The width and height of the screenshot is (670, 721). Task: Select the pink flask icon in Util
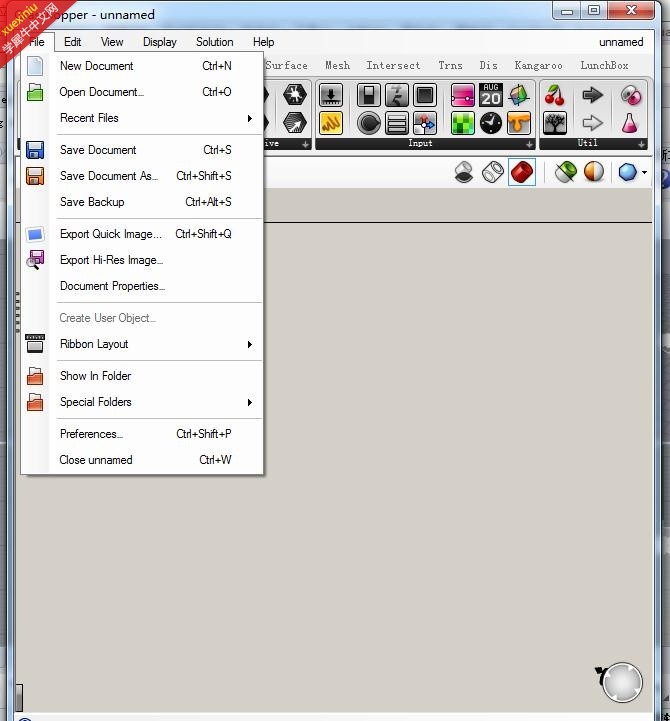(x=630, y=123)
